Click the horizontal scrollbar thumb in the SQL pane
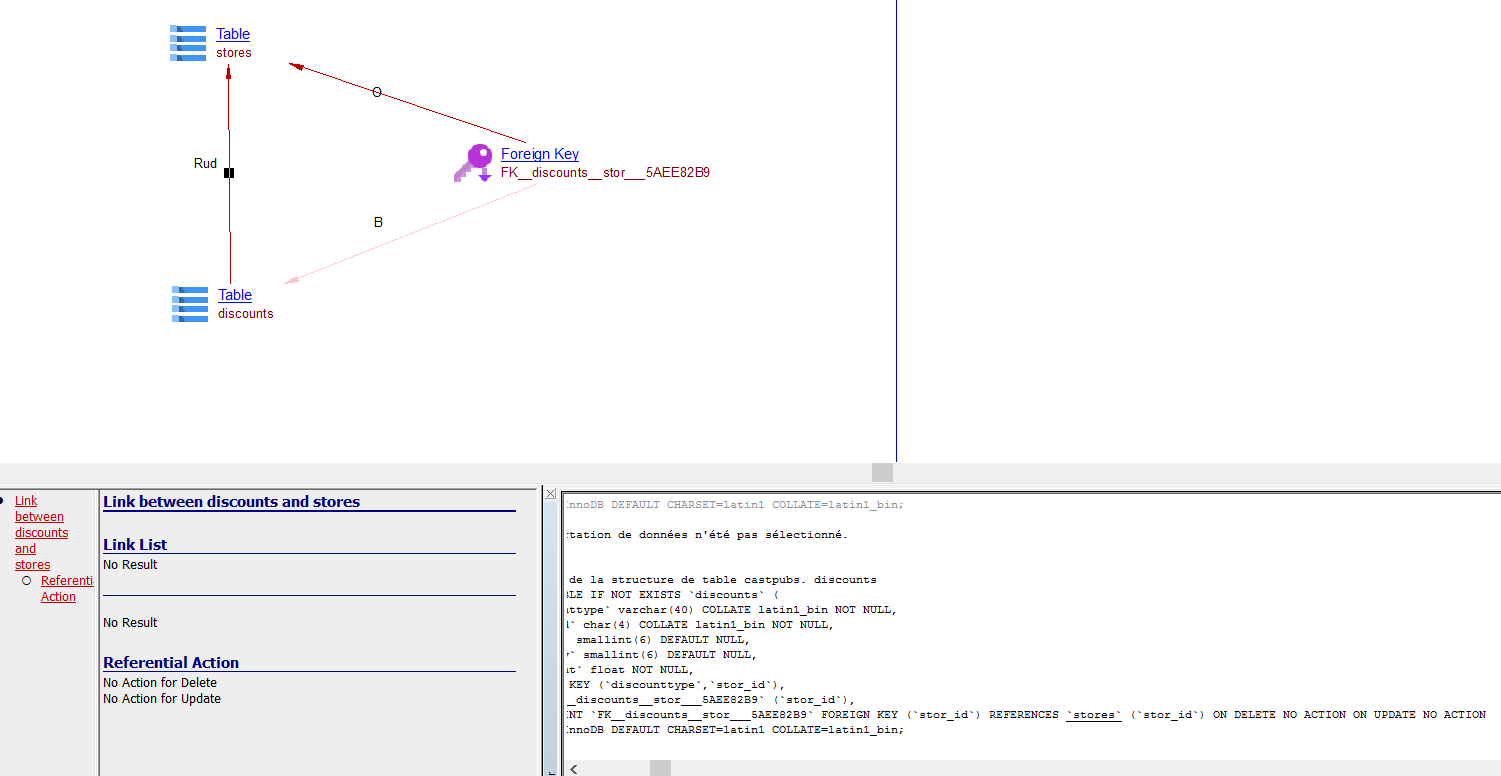This screenshot has width=1501, height=776. pyautogui.click(x=660, y=768)
